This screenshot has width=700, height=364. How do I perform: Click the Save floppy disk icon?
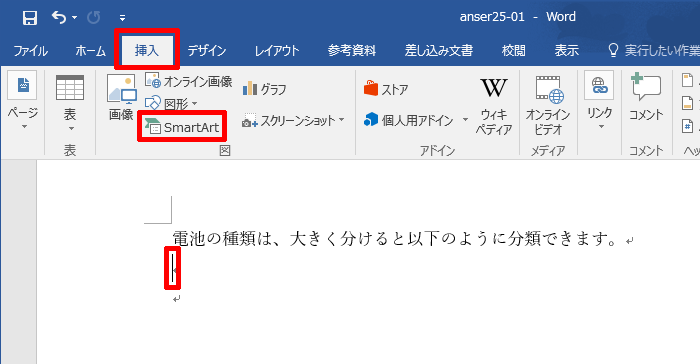click(x=29, y=18)
